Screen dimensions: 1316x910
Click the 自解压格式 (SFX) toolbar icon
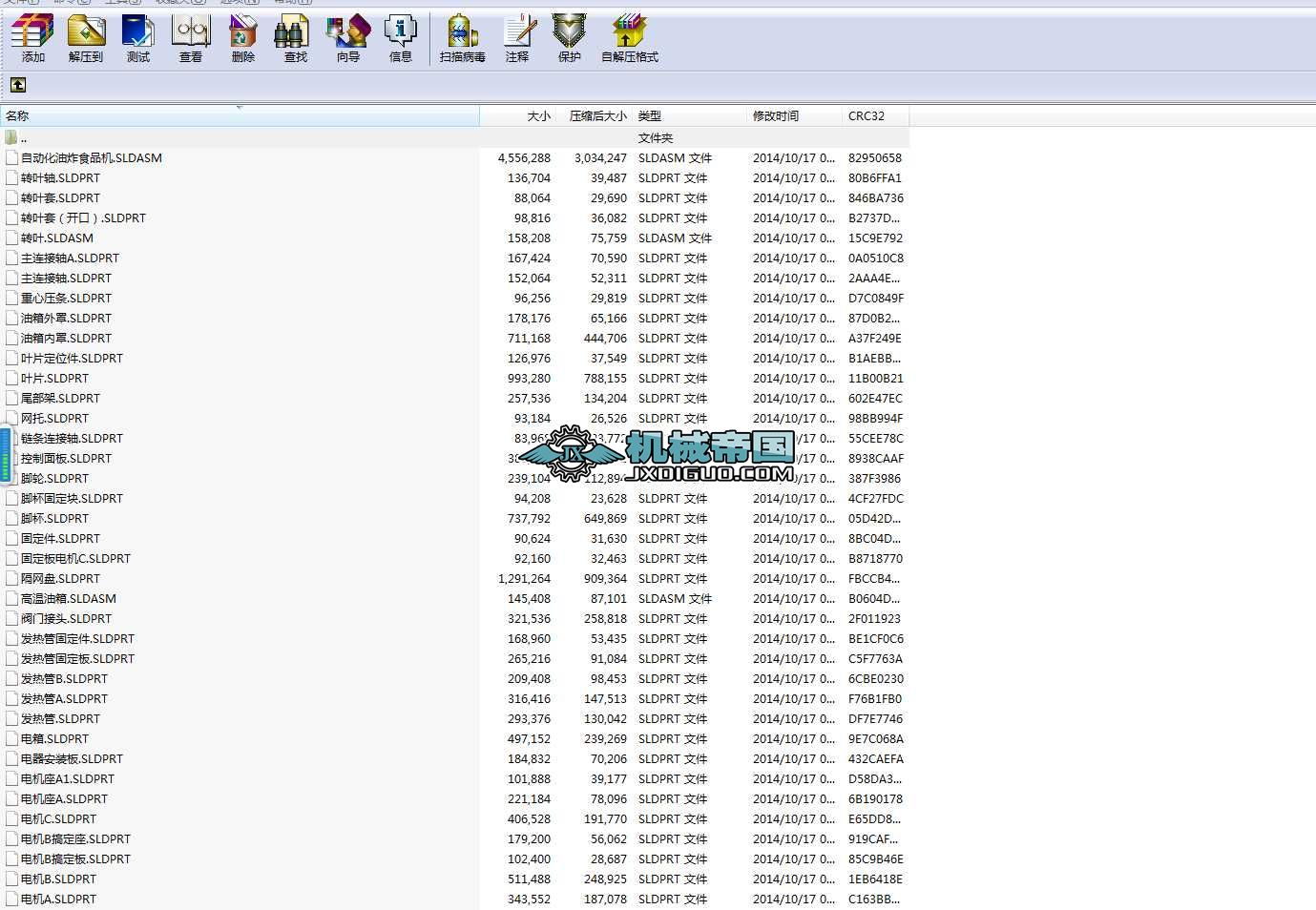tap(630, 38)
